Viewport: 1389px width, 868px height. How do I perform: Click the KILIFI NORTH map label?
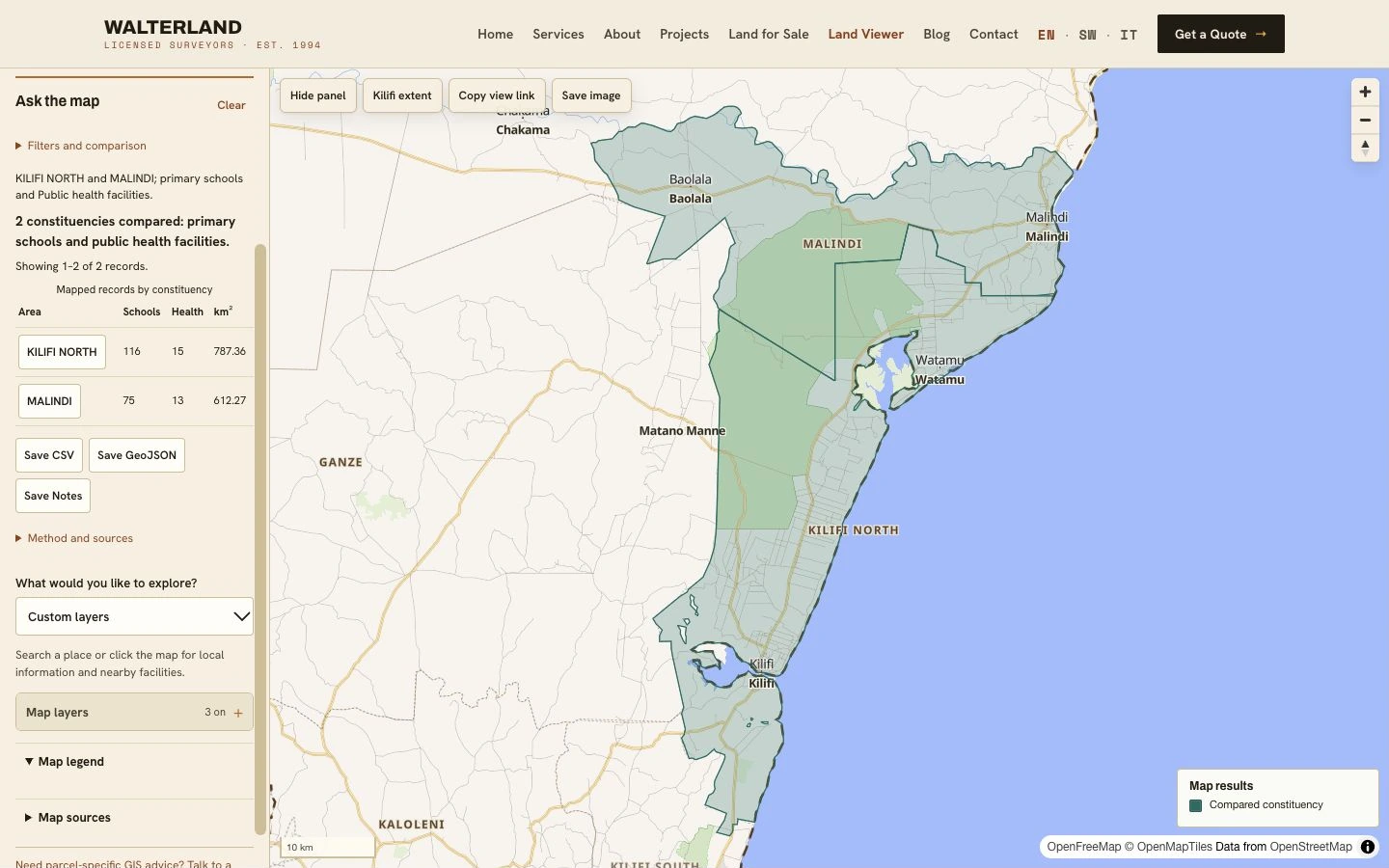(854, 530)
